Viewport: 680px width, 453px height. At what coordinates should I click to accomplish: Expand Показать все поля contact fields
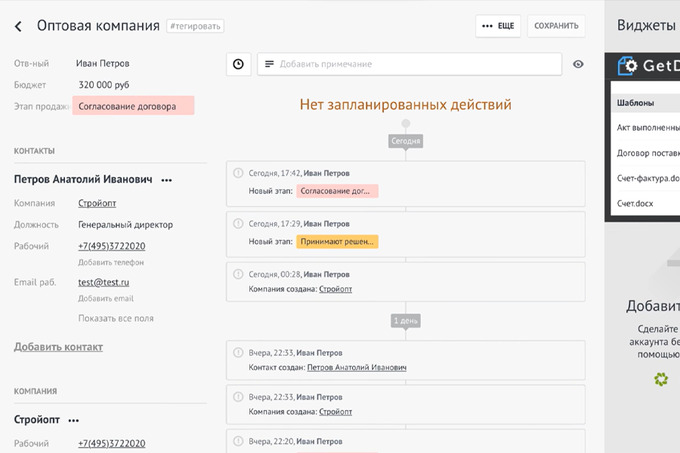point(115,318)
